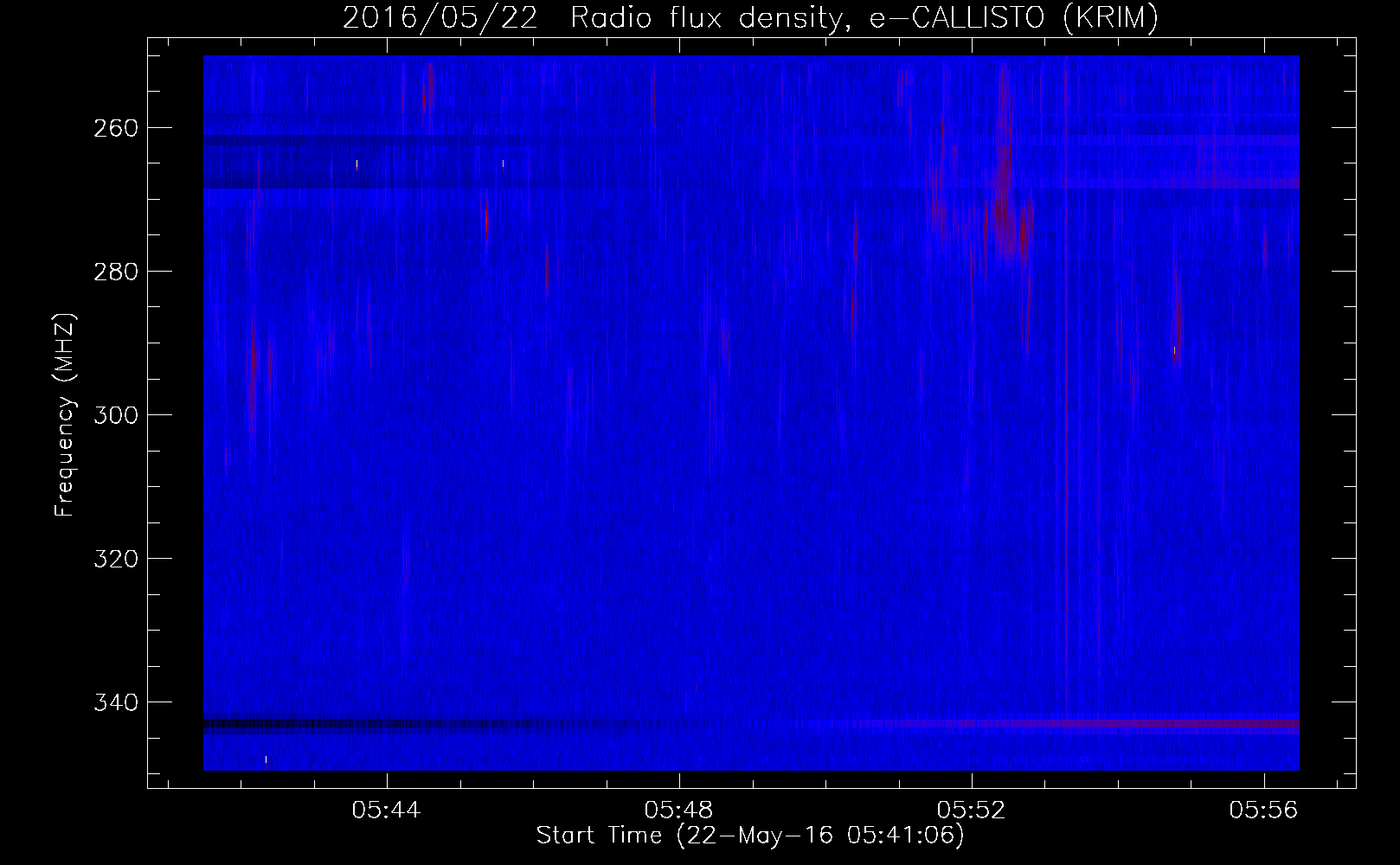Screen dimensions: 1400x865
Task: Click the 05:56 time tick label
Action: (x=1264, y=811)
